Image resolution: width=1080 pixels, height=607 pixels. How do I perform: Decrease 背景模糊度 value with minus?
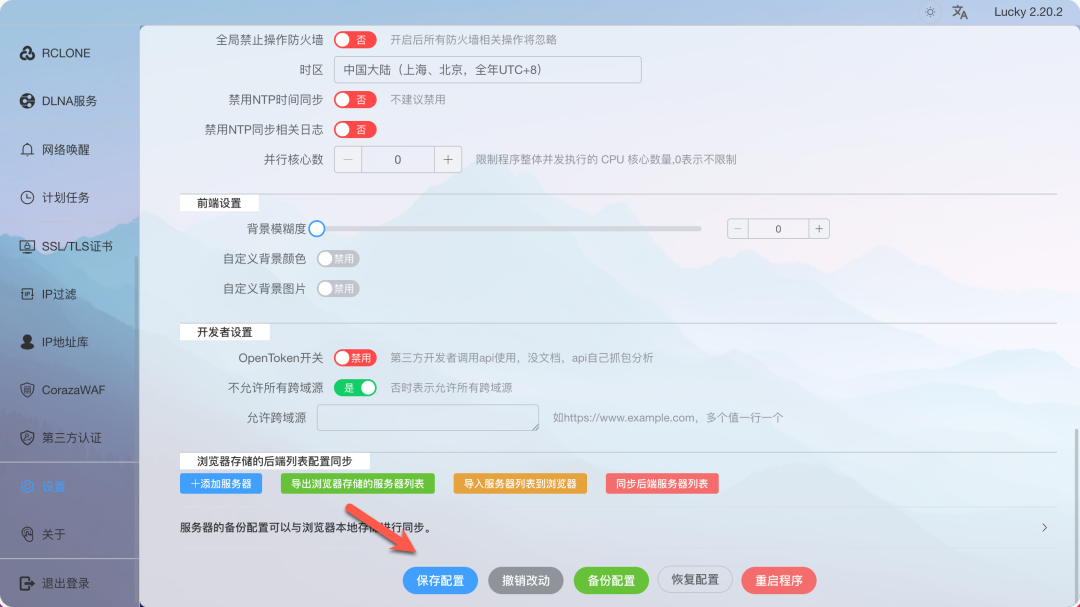click(738, 229)
